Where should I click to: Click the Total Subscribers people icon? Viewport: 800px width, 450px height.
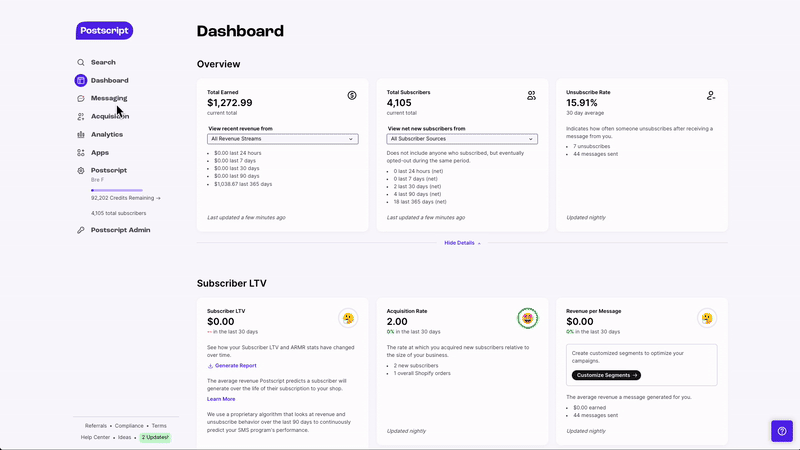(532, 95)
